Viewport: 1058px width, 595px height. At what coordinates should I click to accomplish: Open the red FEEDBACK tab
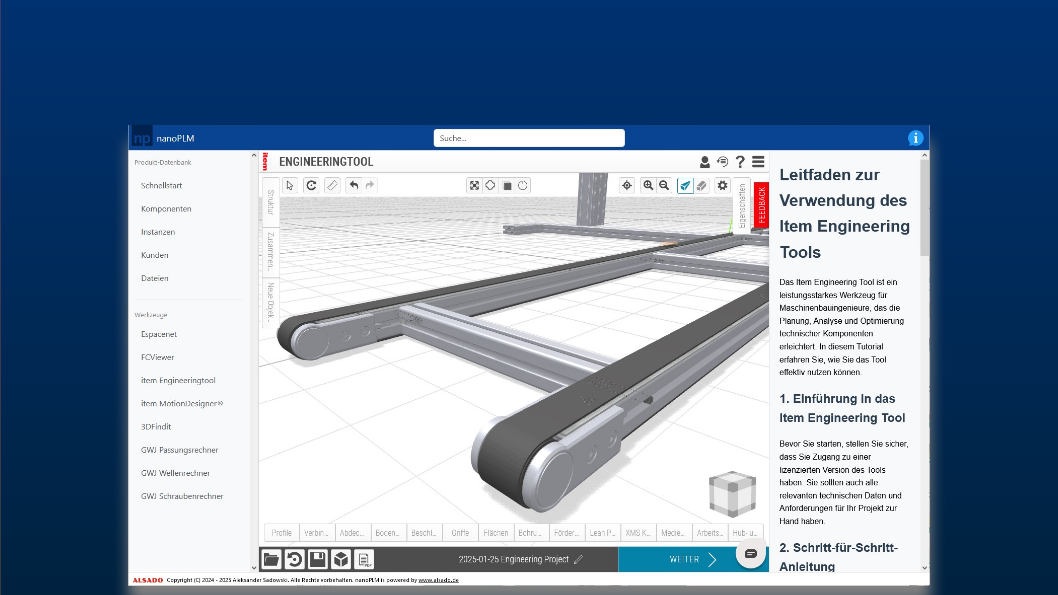[x=761, y=205]
